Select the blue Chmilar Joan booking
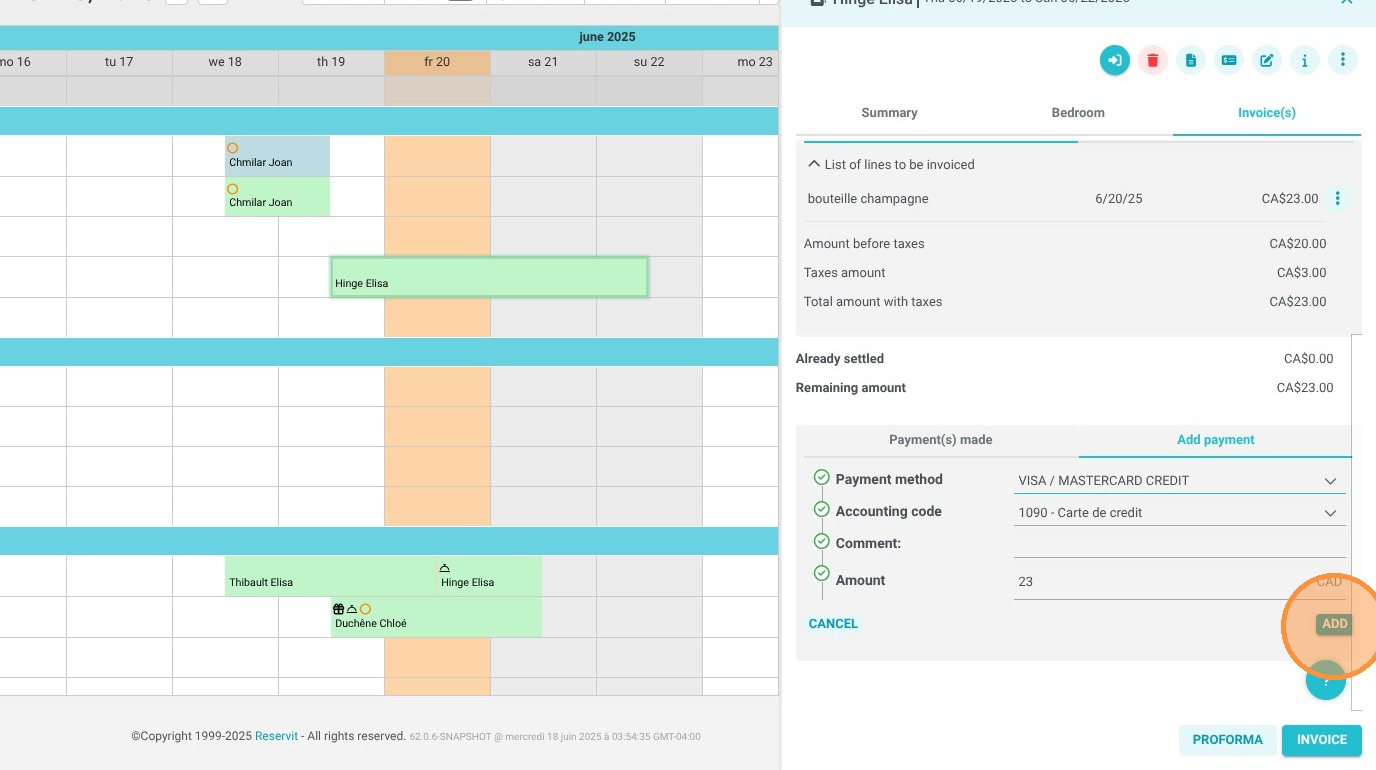The height and width of the screenshot is (770, 1376). (x=277, y=156)
